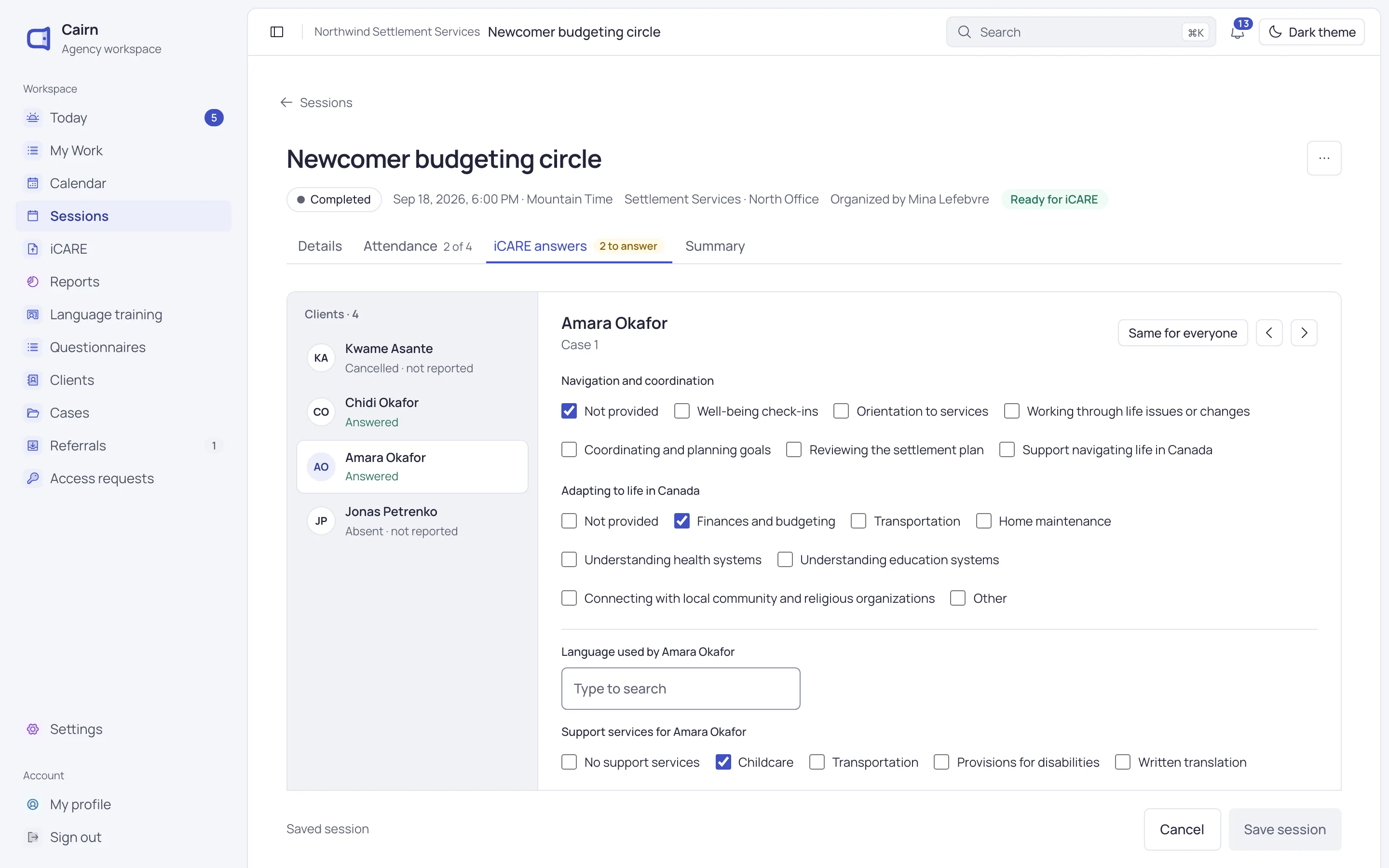Click the Reports icon in sidebar
1389x868 pixels.
(x=33, y=281)
